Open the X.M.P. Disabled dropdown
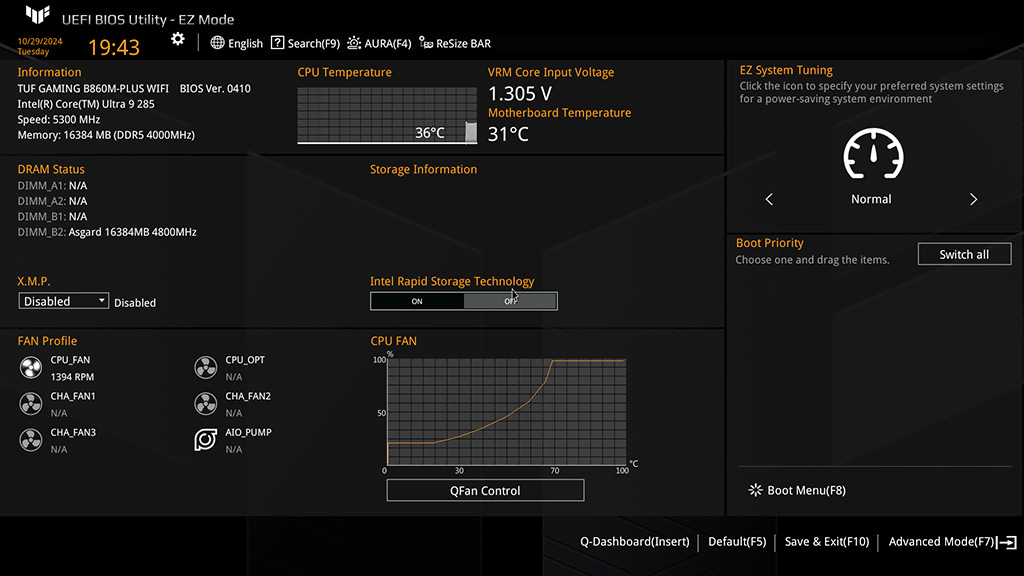Image resolution: width=1024 pixels, height=576 pixels. (64, 301)
